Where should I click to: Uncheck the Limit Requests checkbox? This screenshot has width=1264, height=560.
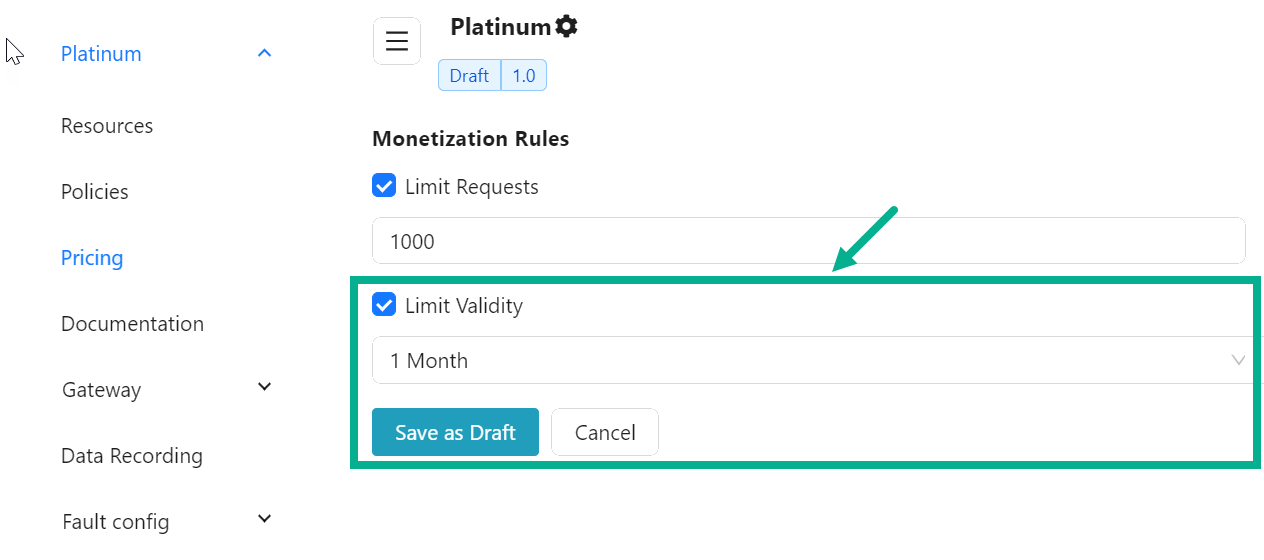coord(384,186)
